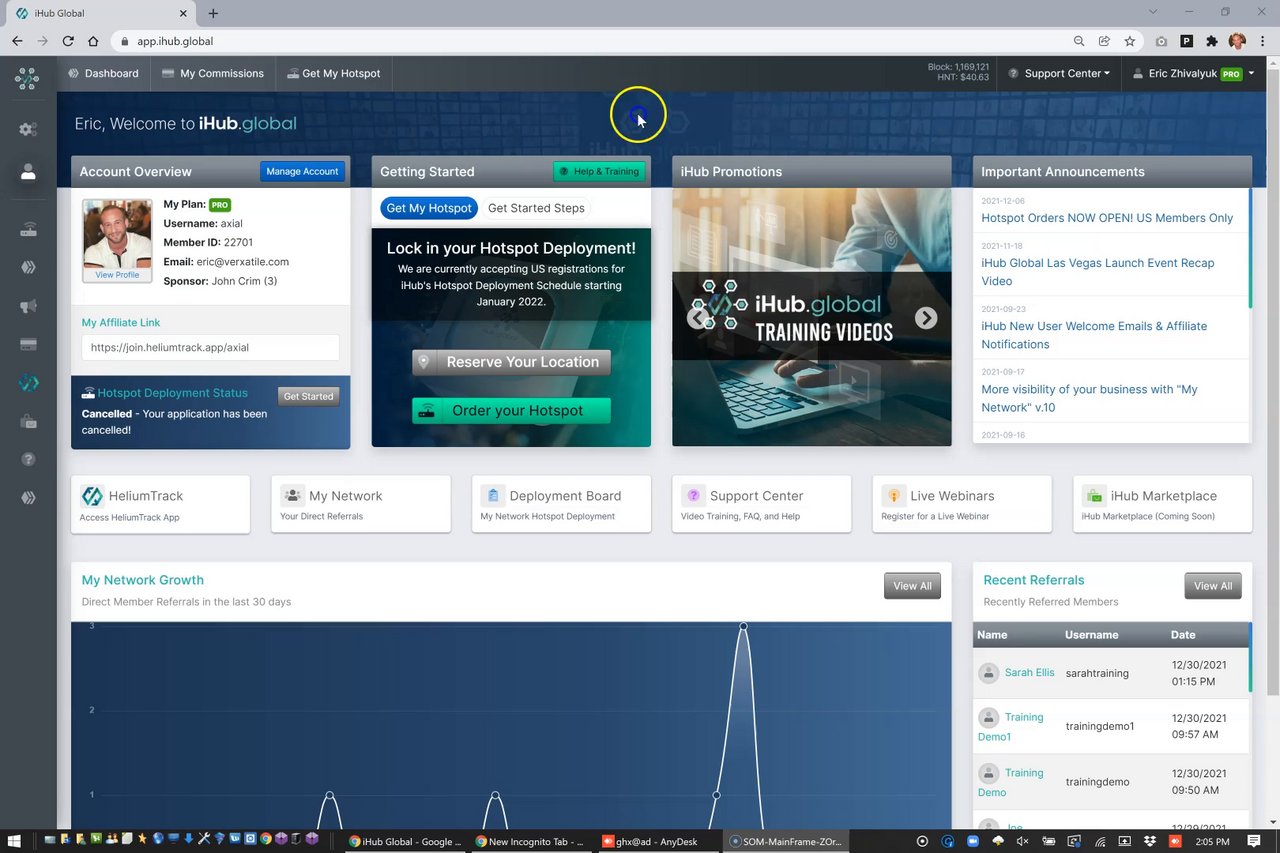1280x853 pixels.
Task: Open the credit card icon in sidebar
Action: click(28, 344)
